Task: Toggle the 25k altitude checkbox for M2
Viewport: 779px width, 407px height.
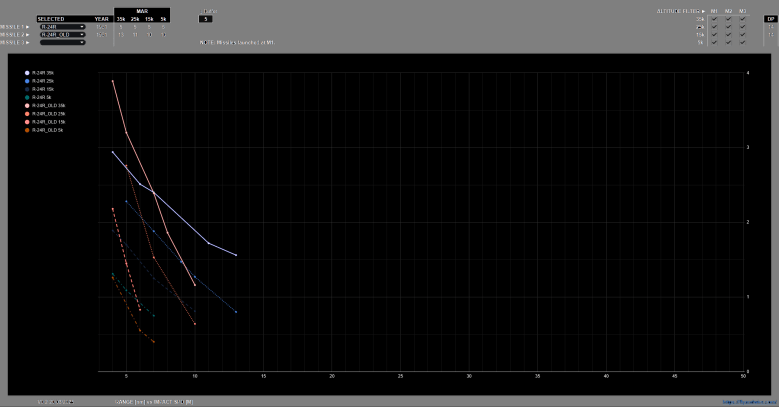Action: point(728,27)
